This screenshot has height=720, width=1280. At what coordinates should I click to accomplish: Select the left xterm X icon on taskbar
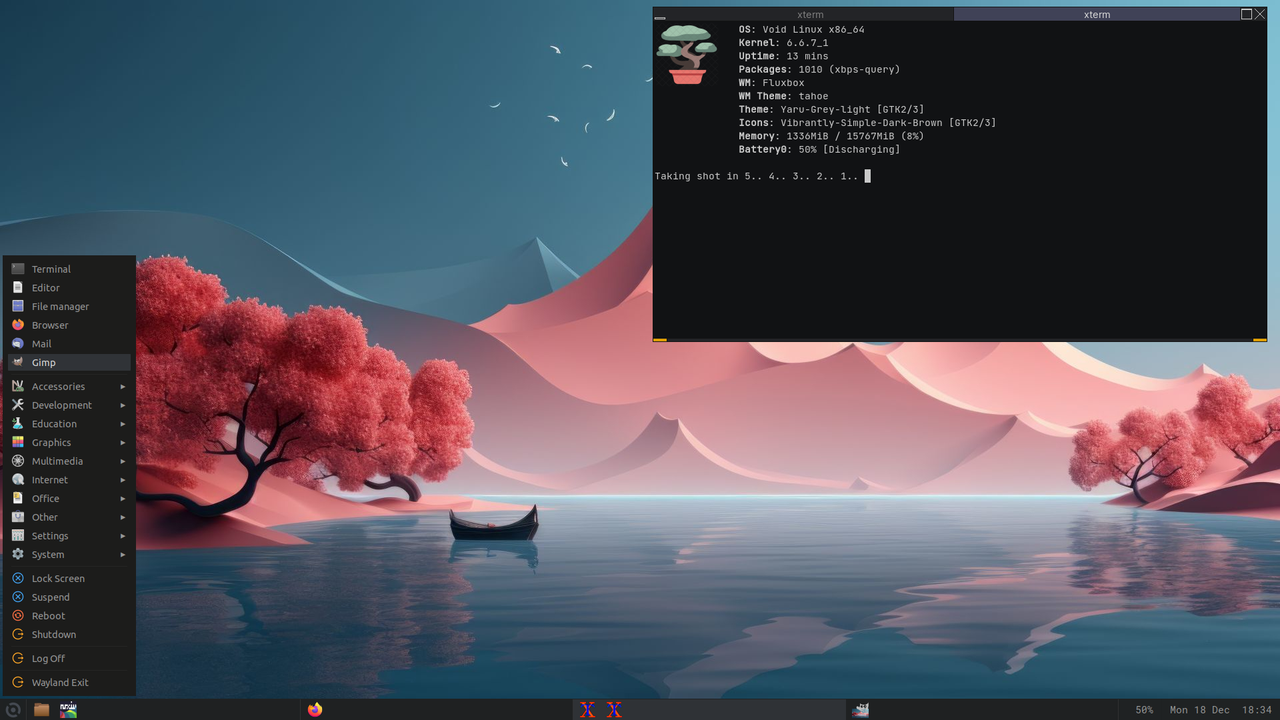coord(588,710)
